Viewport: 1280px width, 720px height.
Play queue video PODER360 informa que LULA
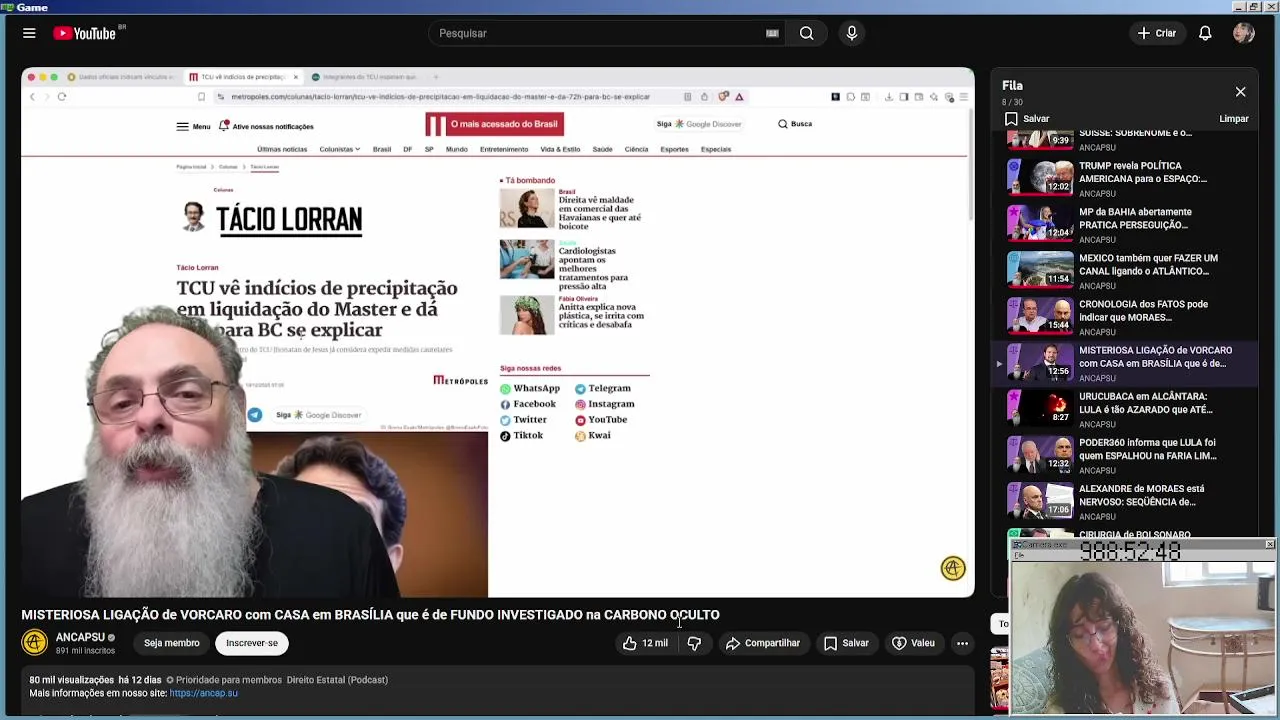coord(1147,448)
